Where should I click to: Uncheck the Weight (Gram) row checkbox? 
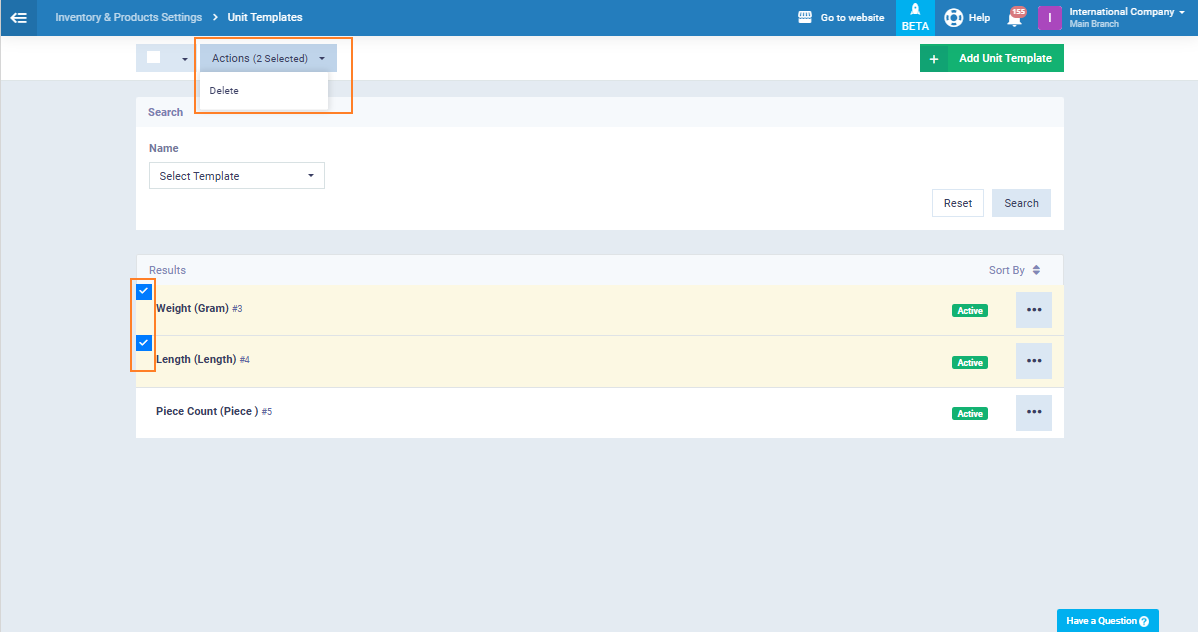click(x=144, y=291)
